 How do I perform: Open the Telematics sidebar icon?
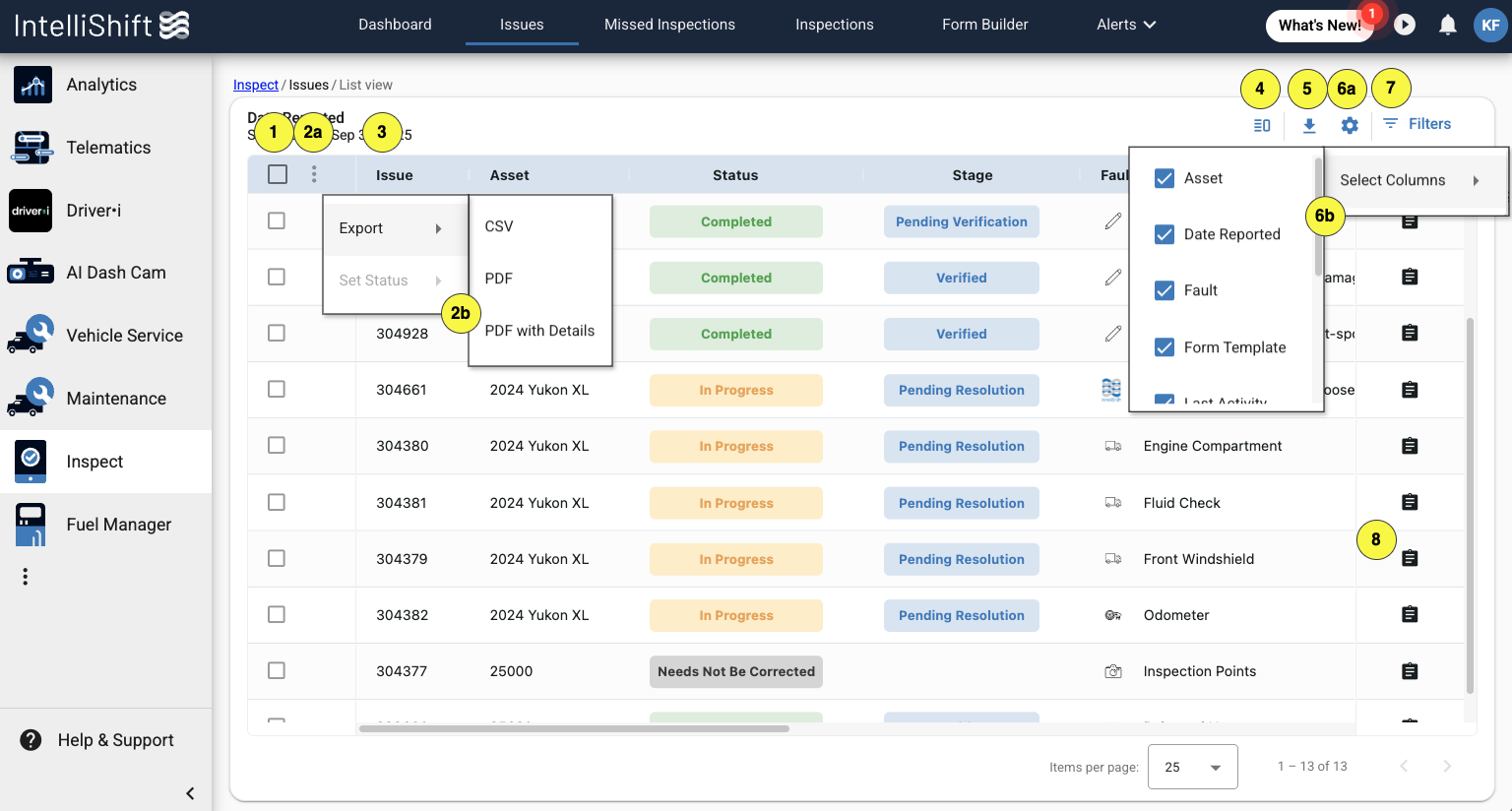(31, 148)
